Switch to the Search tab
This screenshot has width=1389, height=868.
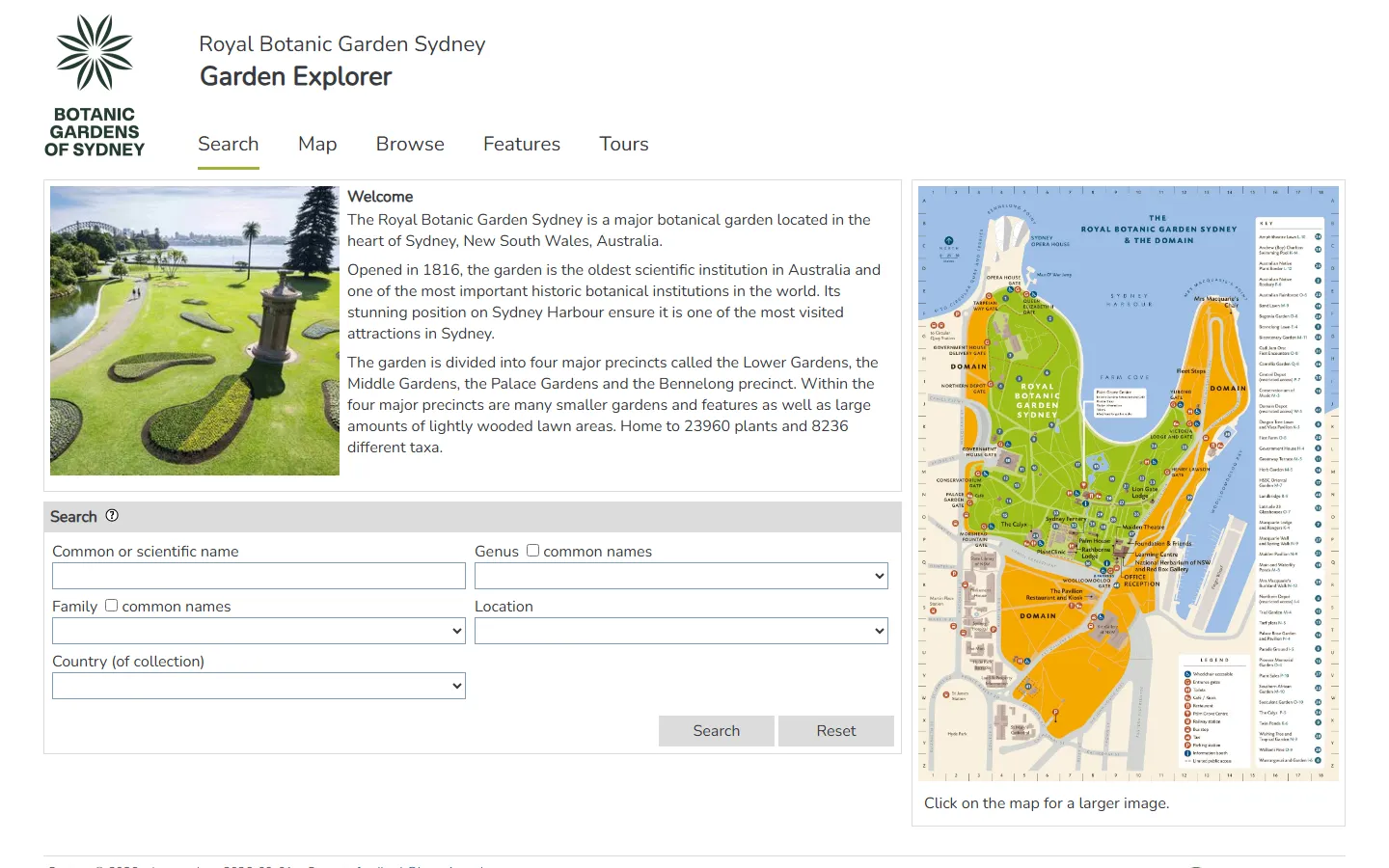(x=229, y=144)
